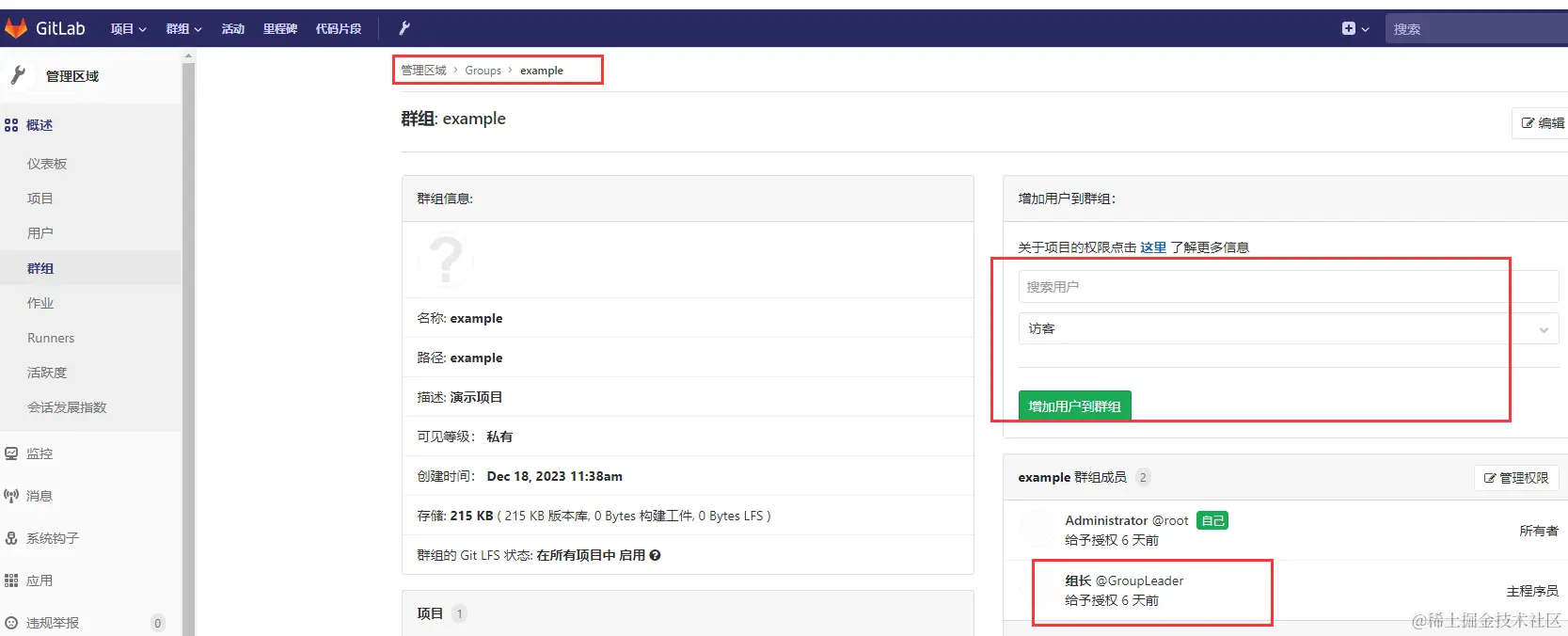Click the 创建时间 Dec 18, 2023 11:38am value
Viewport: 1568px width, 636px height.
click(555, 476)
